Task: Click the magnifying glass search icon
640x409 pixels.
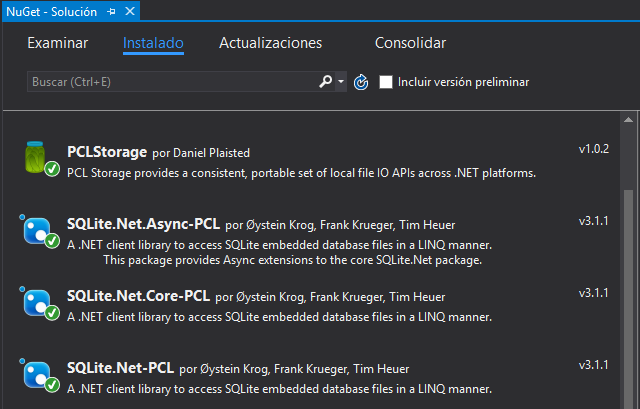Action: [x=325, y=82]
